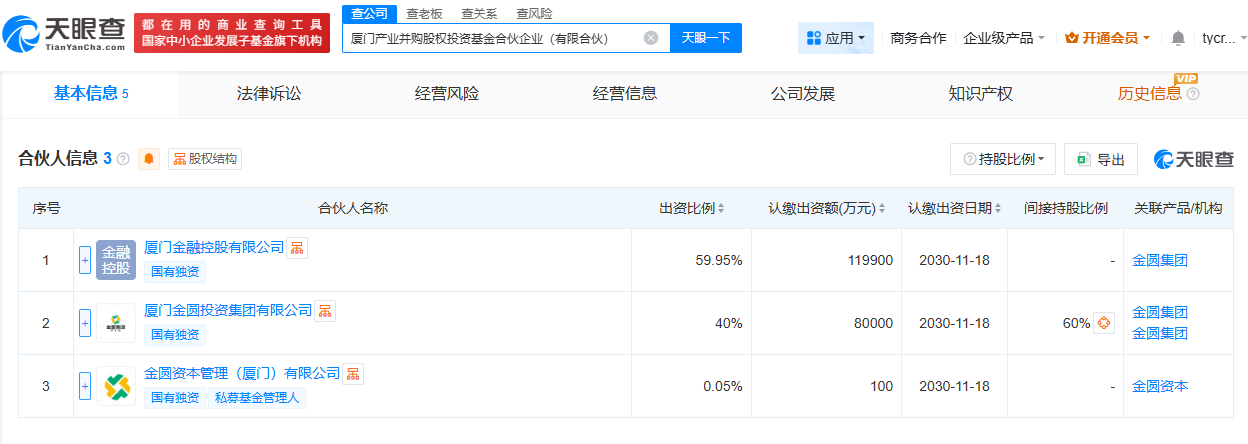This screenshot has height=444, width=1248.
Task: Switch to the 法律诉讼 tab
Action: click(269, 94)
